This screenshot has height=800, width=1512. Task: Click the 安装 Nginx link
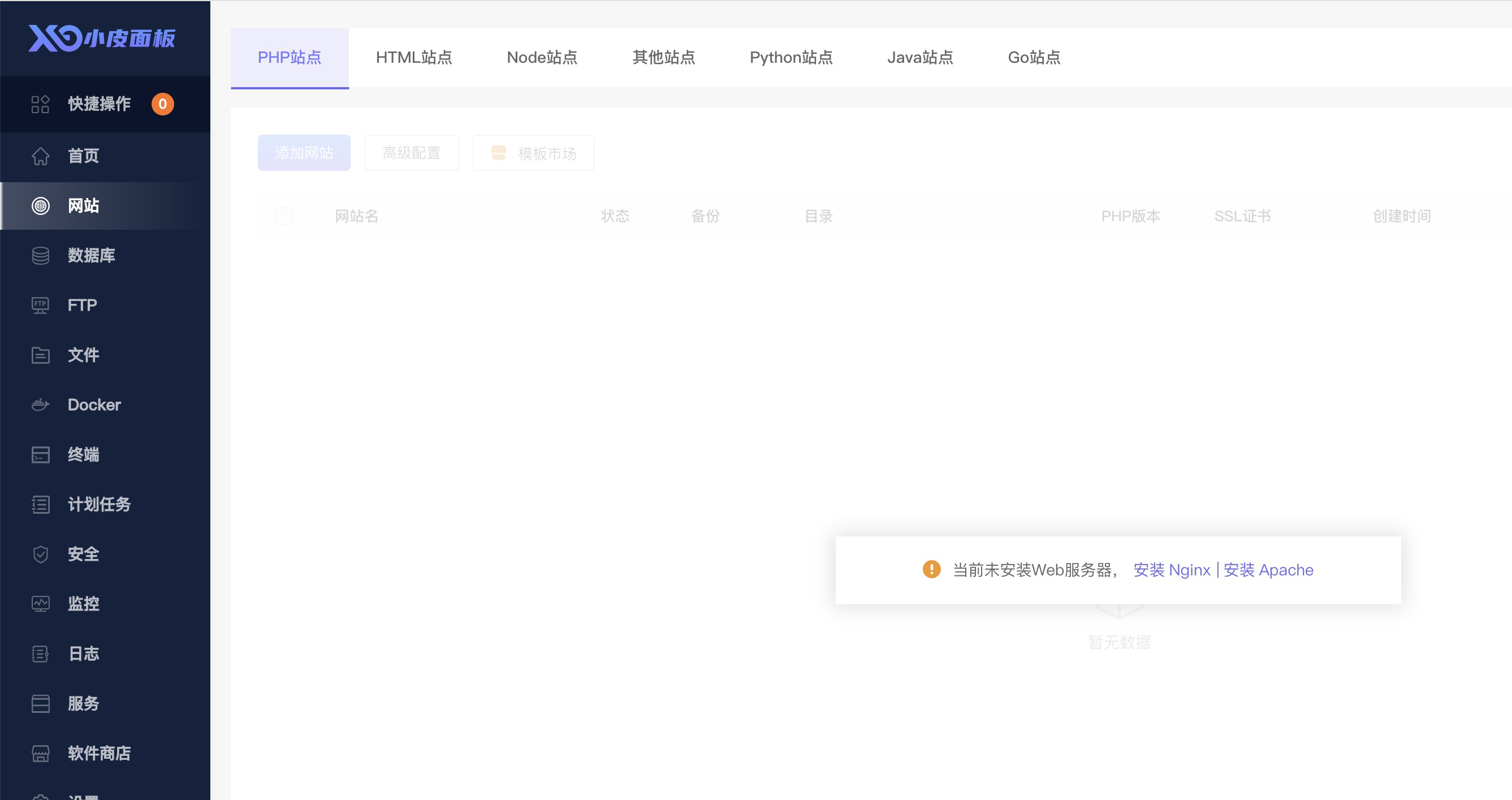(x=1172, y=570)
